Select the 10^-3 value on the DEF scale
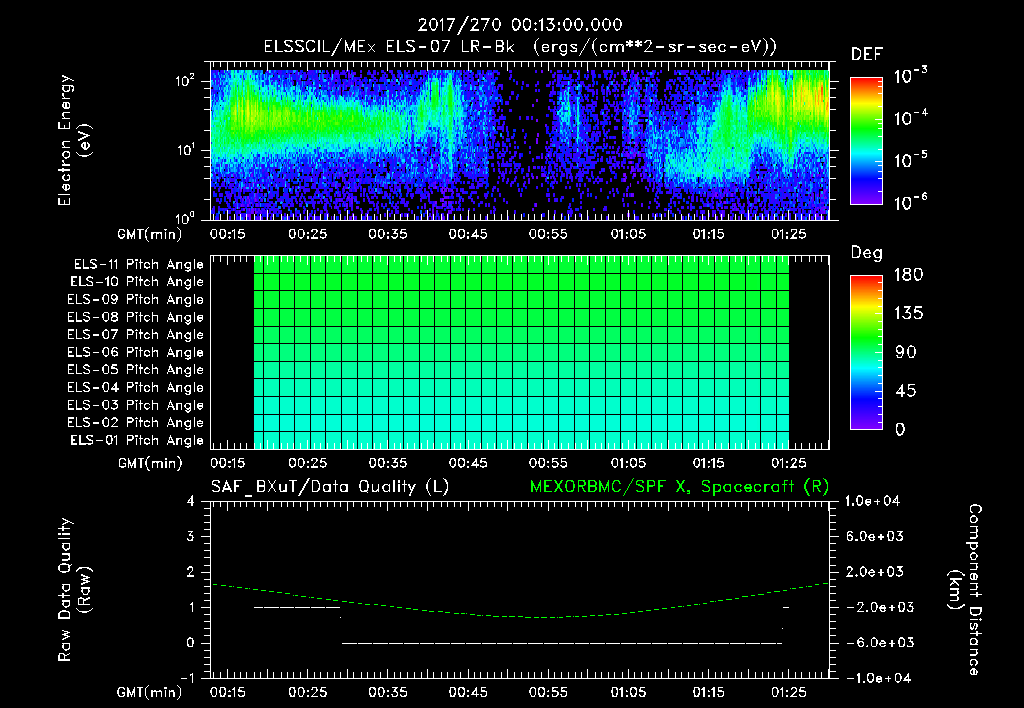 click(910, 76)
